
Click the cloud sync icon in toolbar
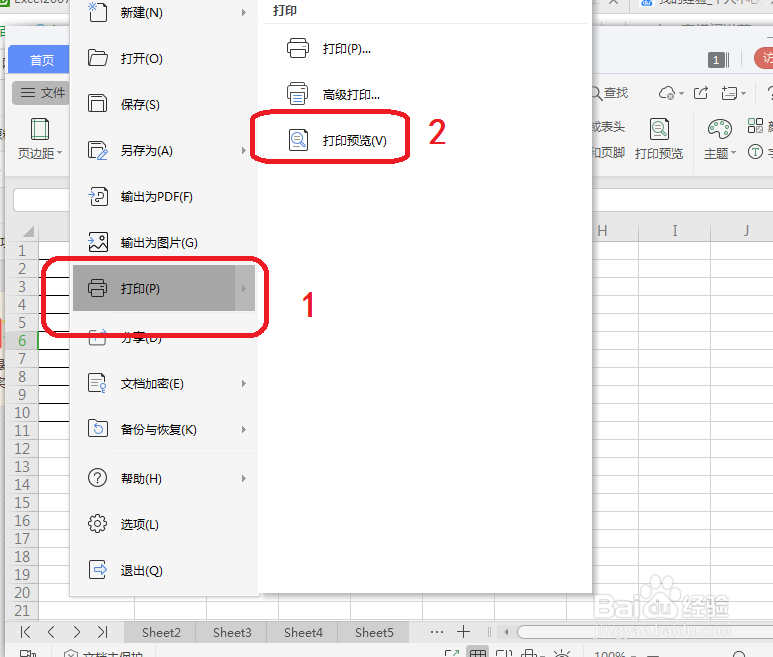point(668,93)
